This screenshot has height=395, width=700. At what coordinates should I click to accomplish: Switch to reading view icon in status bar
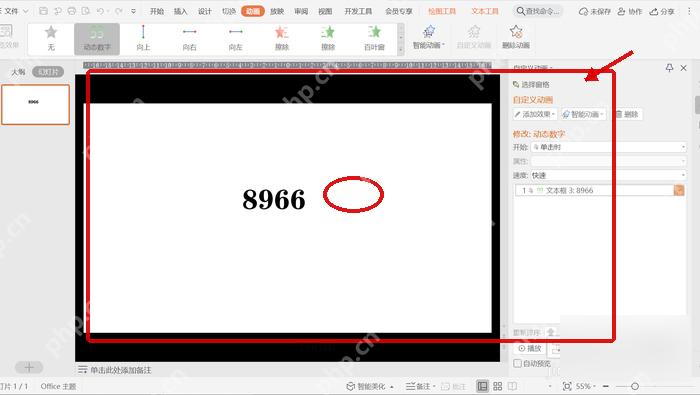coord(512,386)
